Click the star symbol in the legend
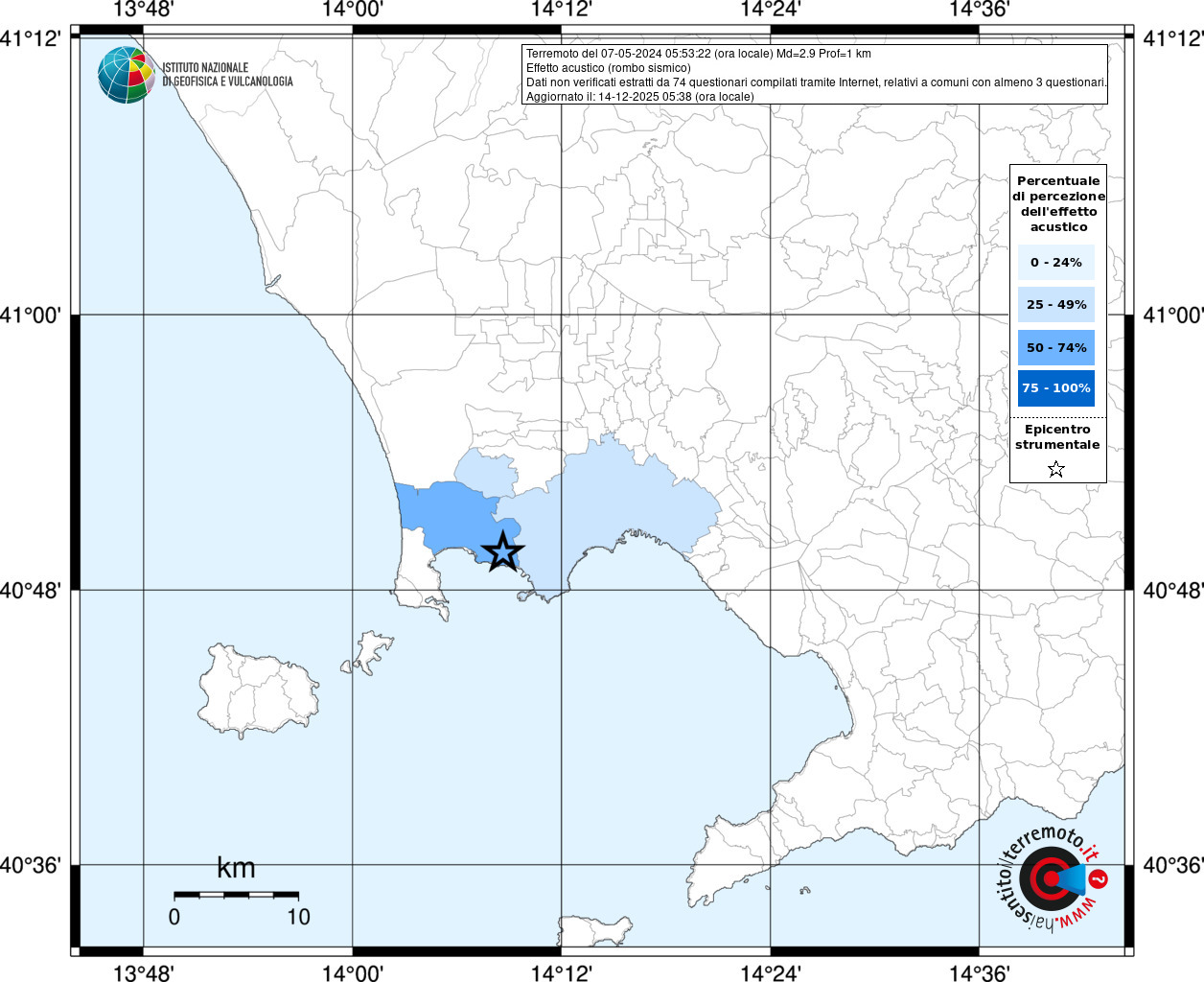Image resolution: width=1204 pixels, height=982 pixels. (x=1055, y=469)
